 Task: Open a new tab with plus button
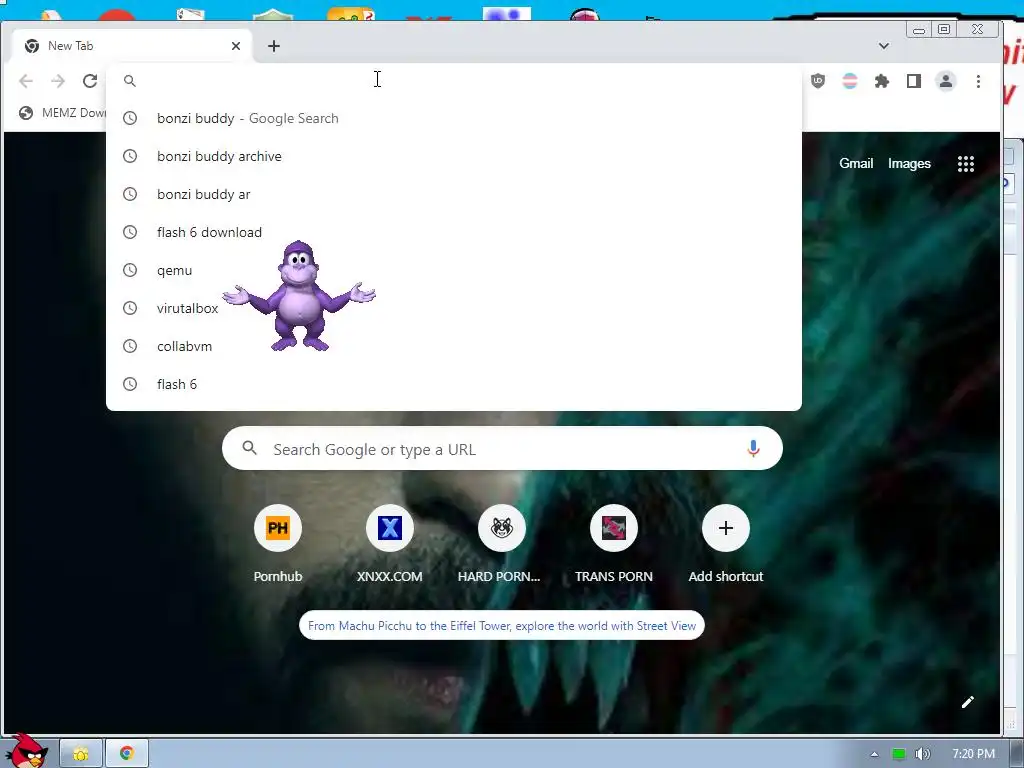[x=274, y=46]
